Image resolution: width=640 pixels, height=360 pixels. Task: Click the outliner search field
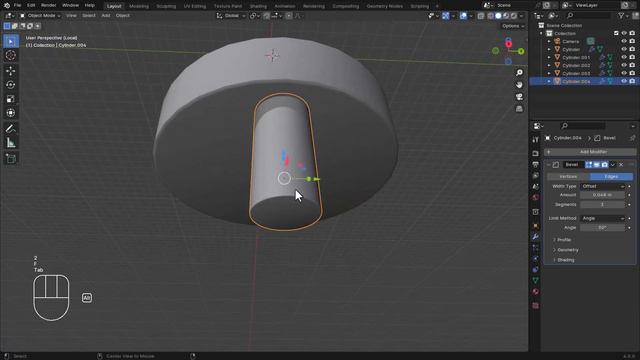(588, 16)
